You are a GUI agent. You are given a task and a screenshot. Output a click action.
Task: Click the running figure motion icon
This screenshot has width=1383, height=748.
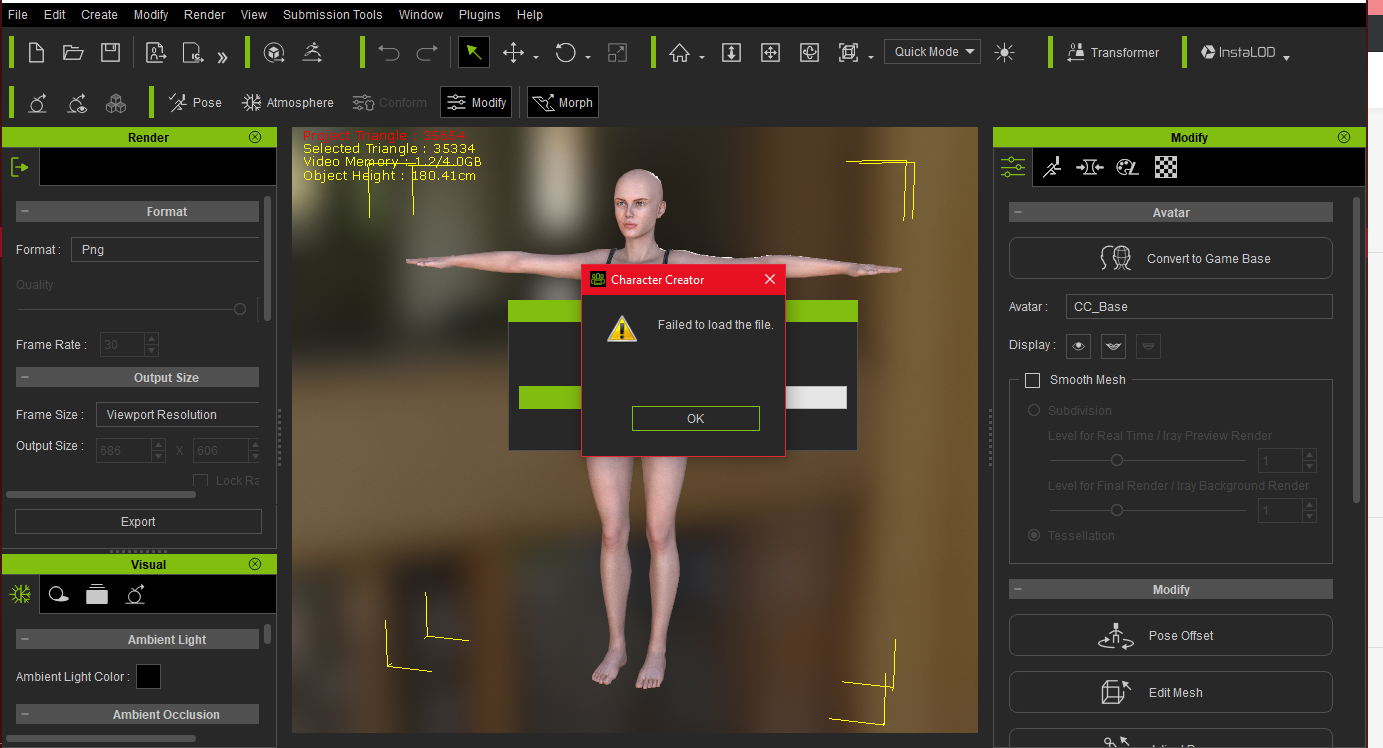[x=312, y=53]
